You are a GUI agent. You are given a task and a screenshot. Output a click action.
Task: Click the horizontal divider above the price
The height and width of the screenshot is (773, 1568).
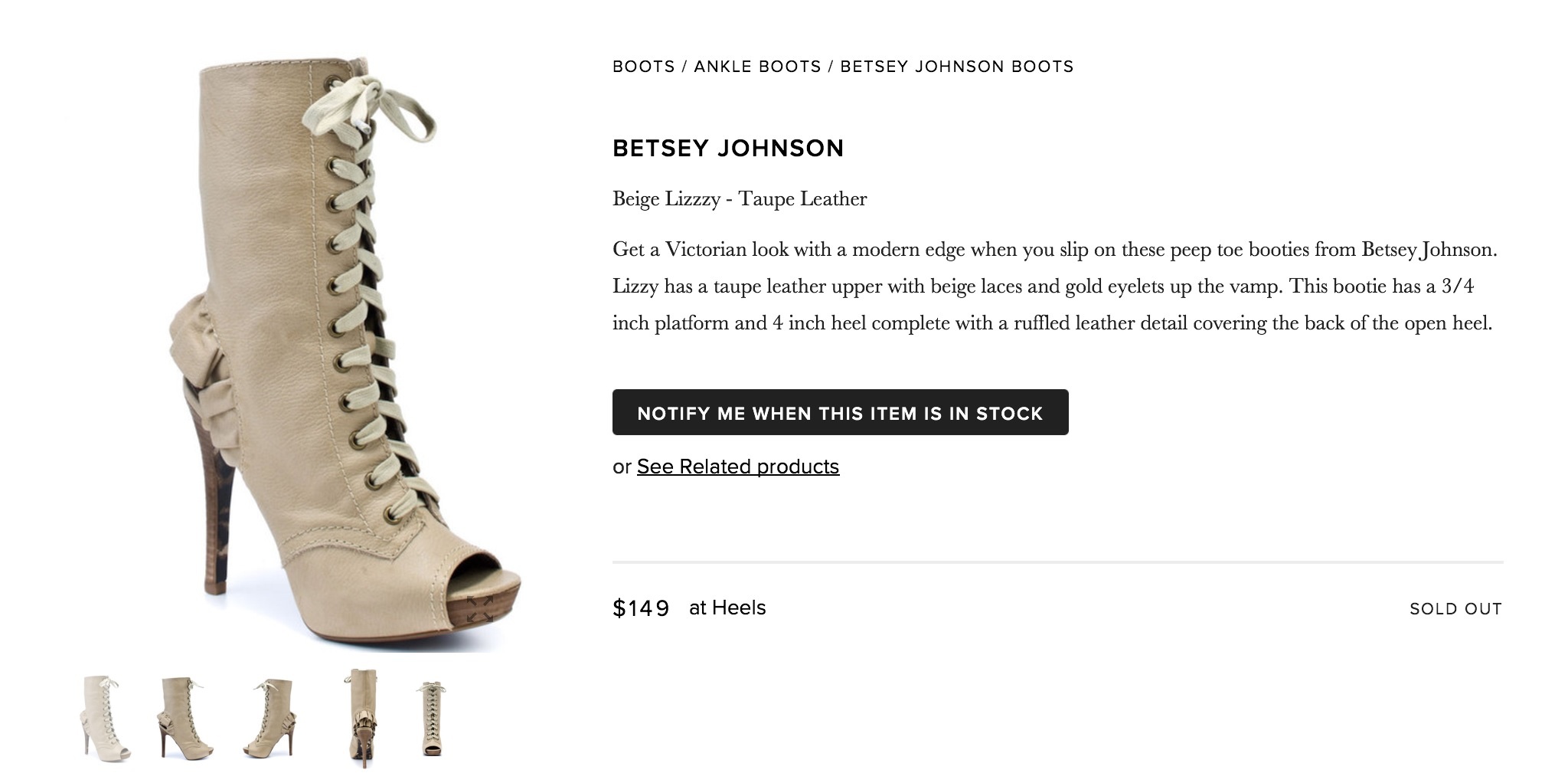(x=1057, y=562)
